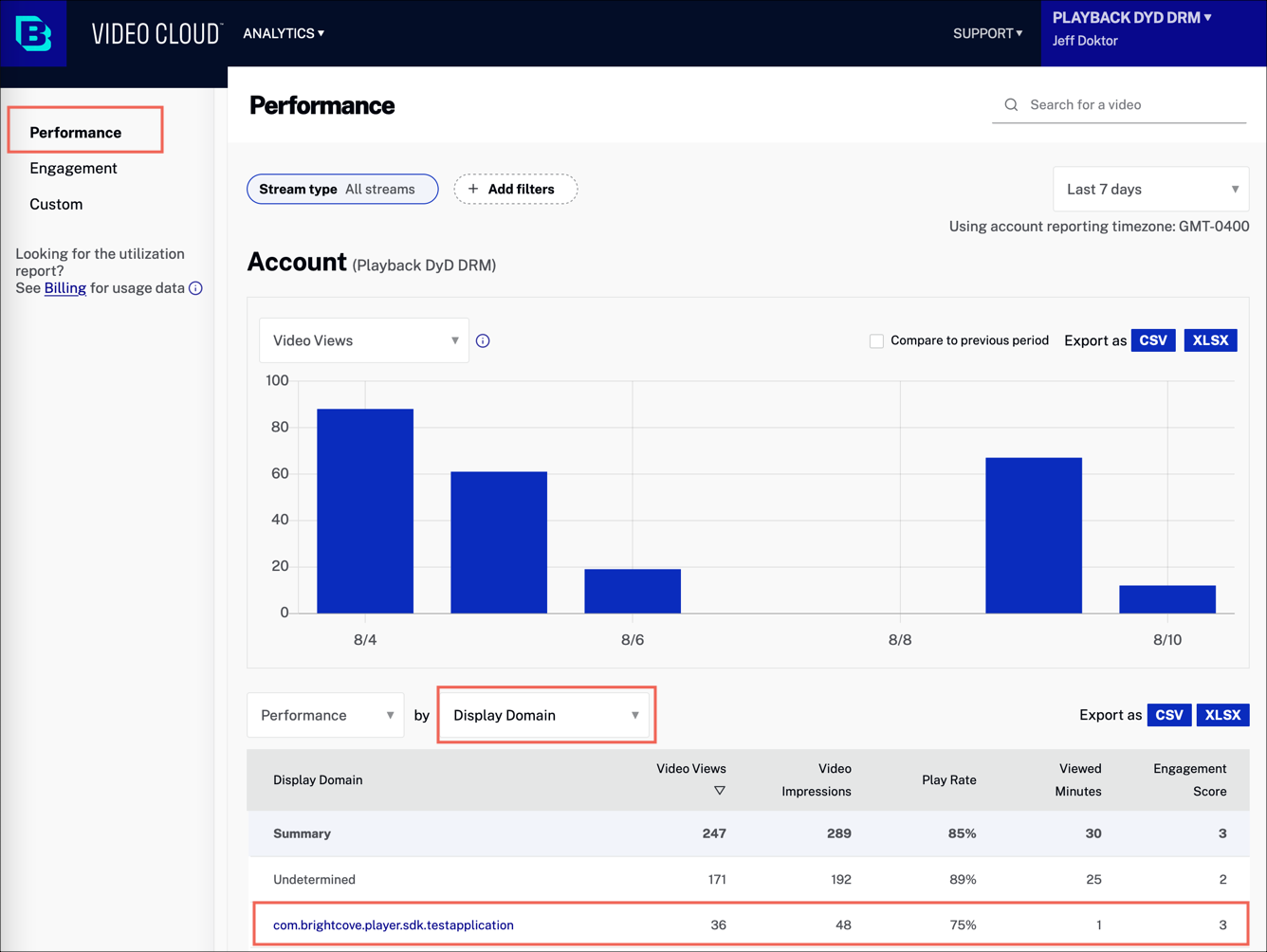Click the search magnifier icon
The width and height of the screenshot is (1267, 952).
pyautogui.click(x=1011, y=105)
